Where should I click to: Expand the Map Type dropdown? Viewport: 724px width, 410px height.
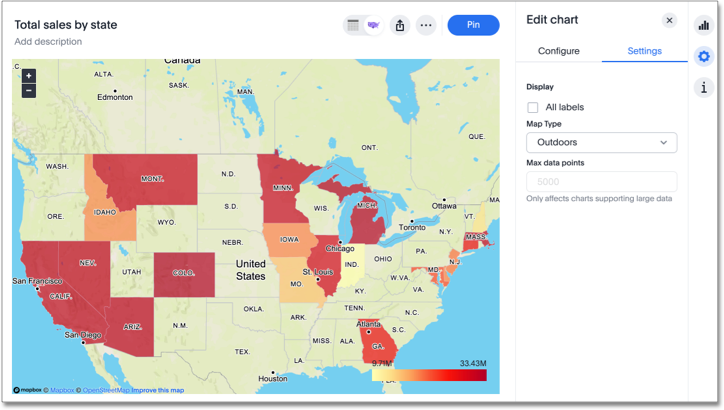pyautogui.click(x=601, y=143)
